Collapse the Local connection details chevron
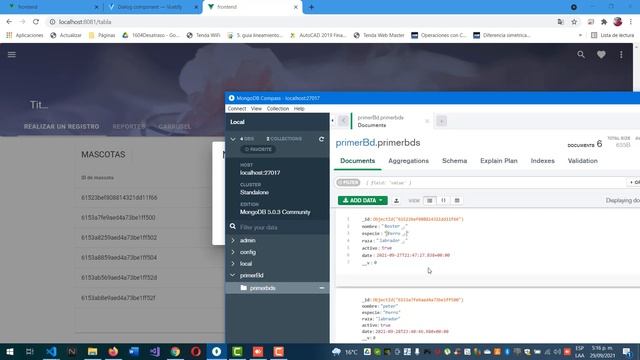 [x=233, y=139]
